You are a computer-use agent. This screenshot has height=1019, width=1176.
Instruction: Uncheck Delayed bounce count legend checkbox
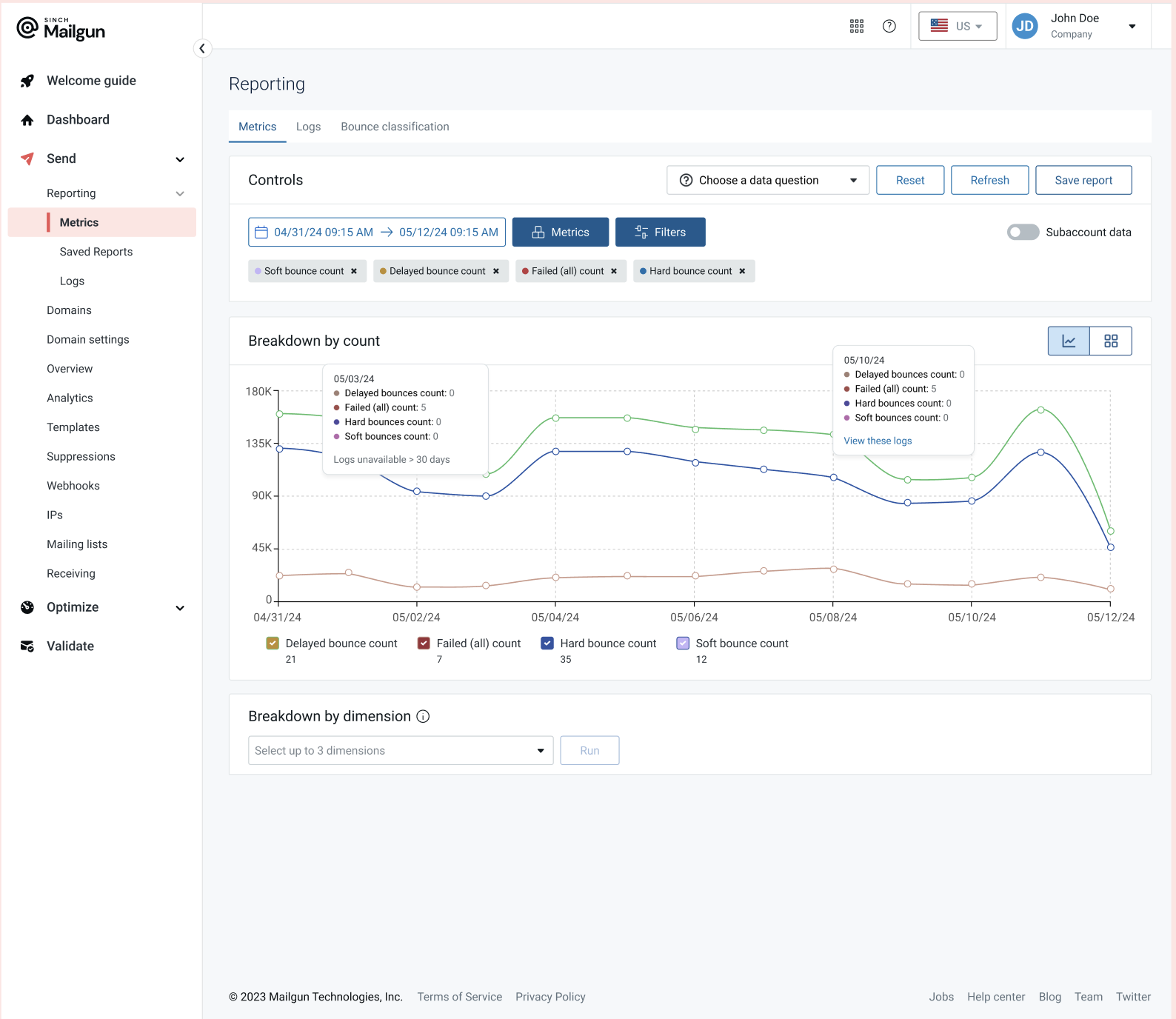273,644
